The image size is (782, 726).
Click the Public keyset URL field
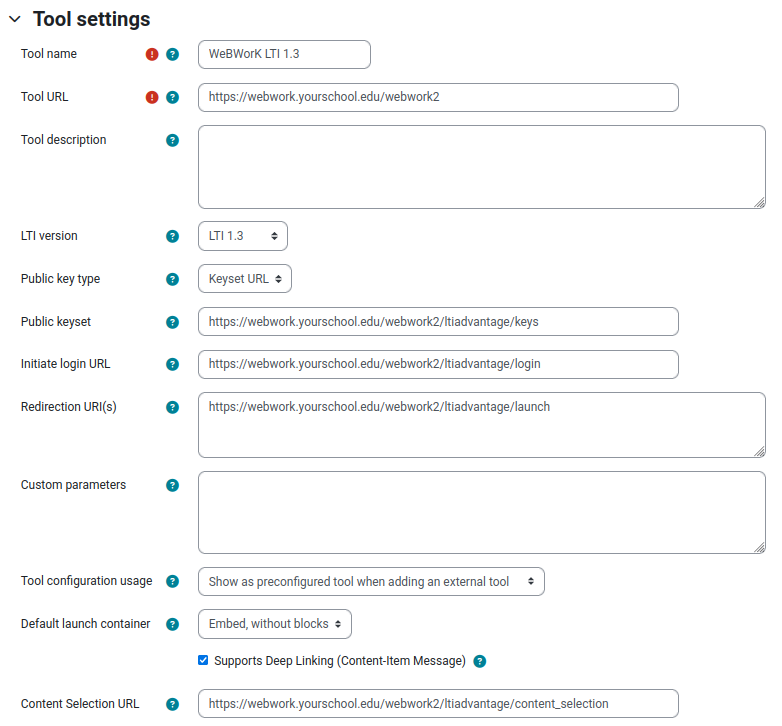[x=438, y=322]
